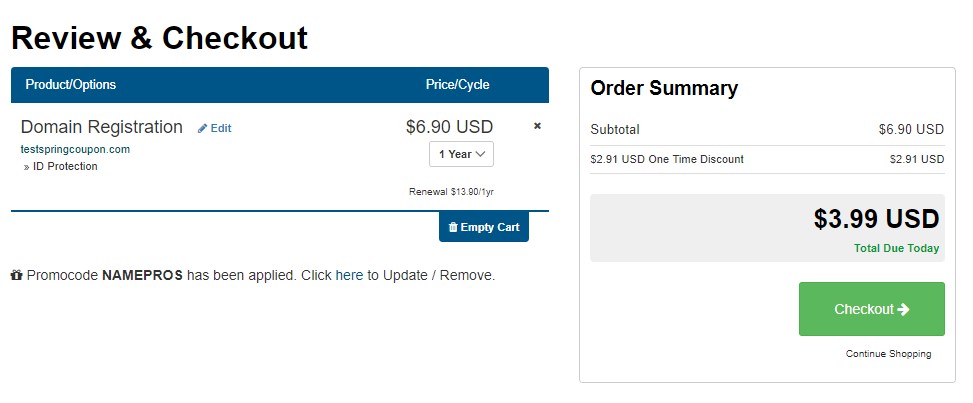
Task: Remove the domain item using the x icon
Action: [x=537, y=126]
